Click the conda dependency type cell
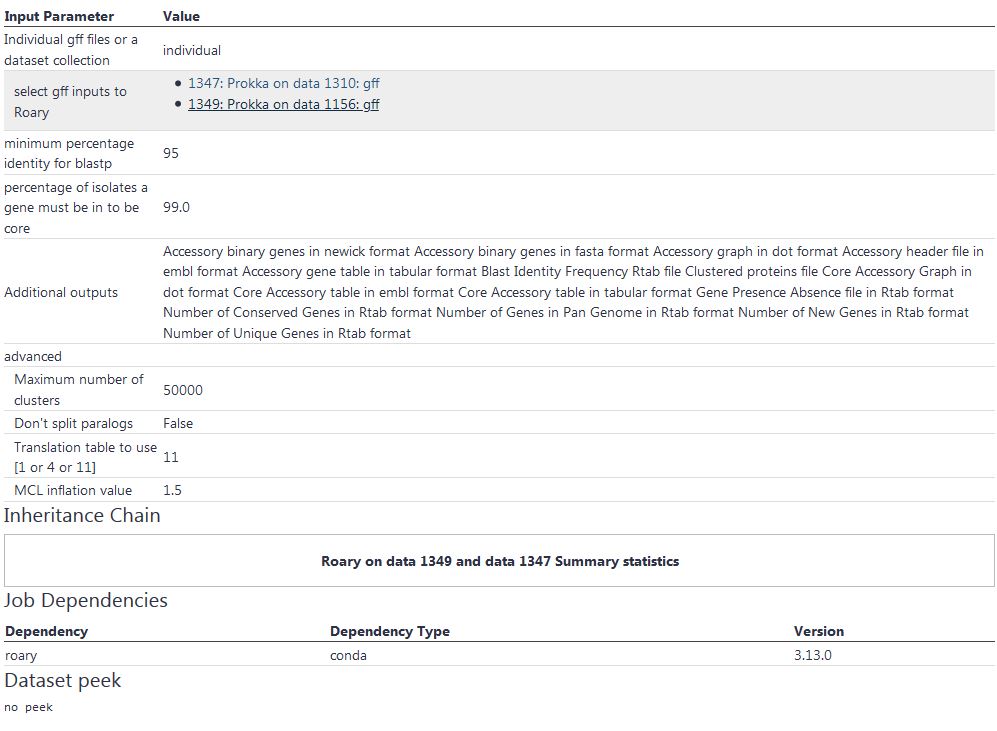 coord(344,655)
